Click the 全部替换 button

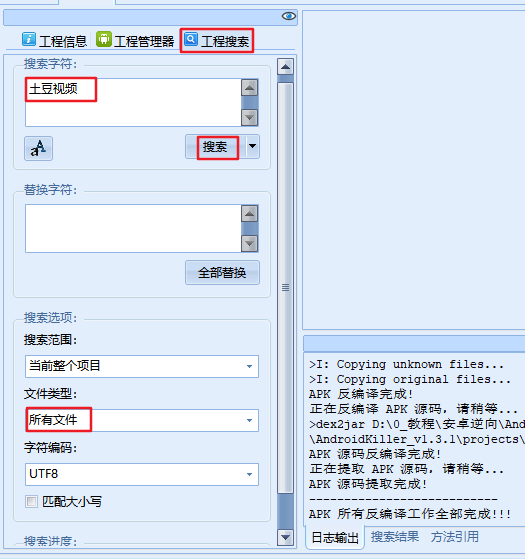pos(222,273)
